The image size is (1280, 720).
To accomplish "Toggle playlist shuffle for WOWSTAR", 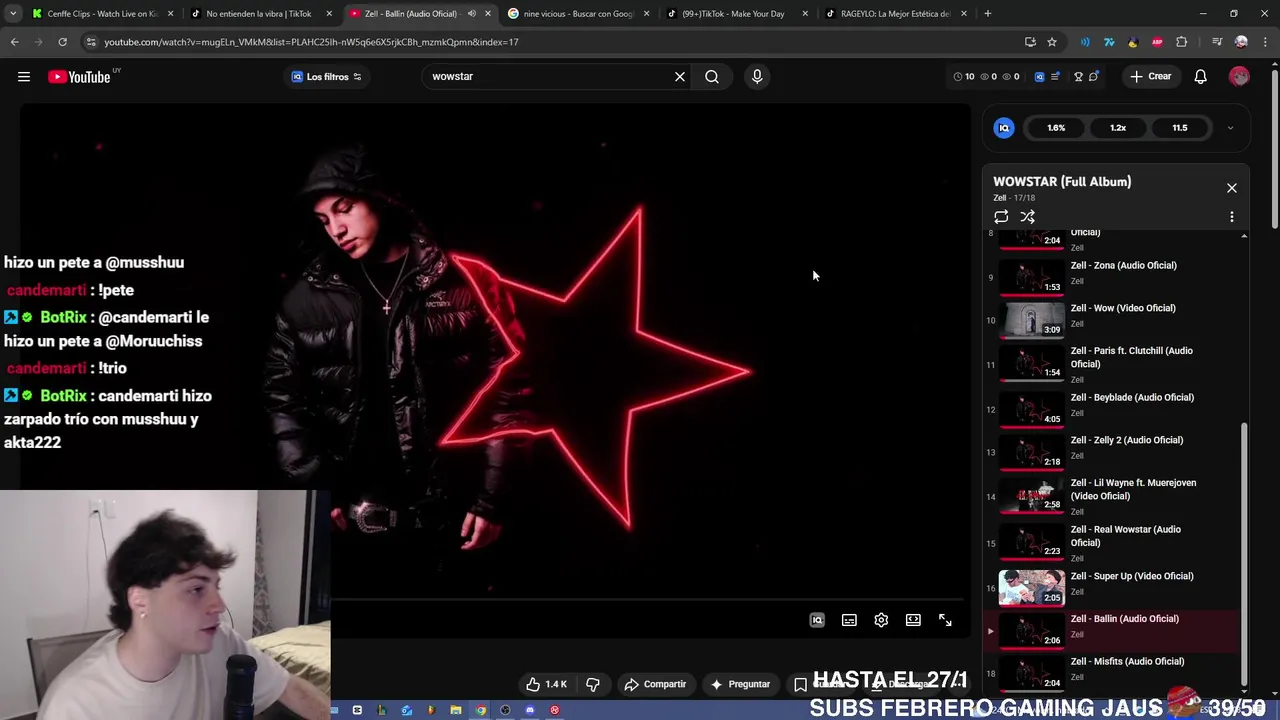I will click(x=1027, y=217).
